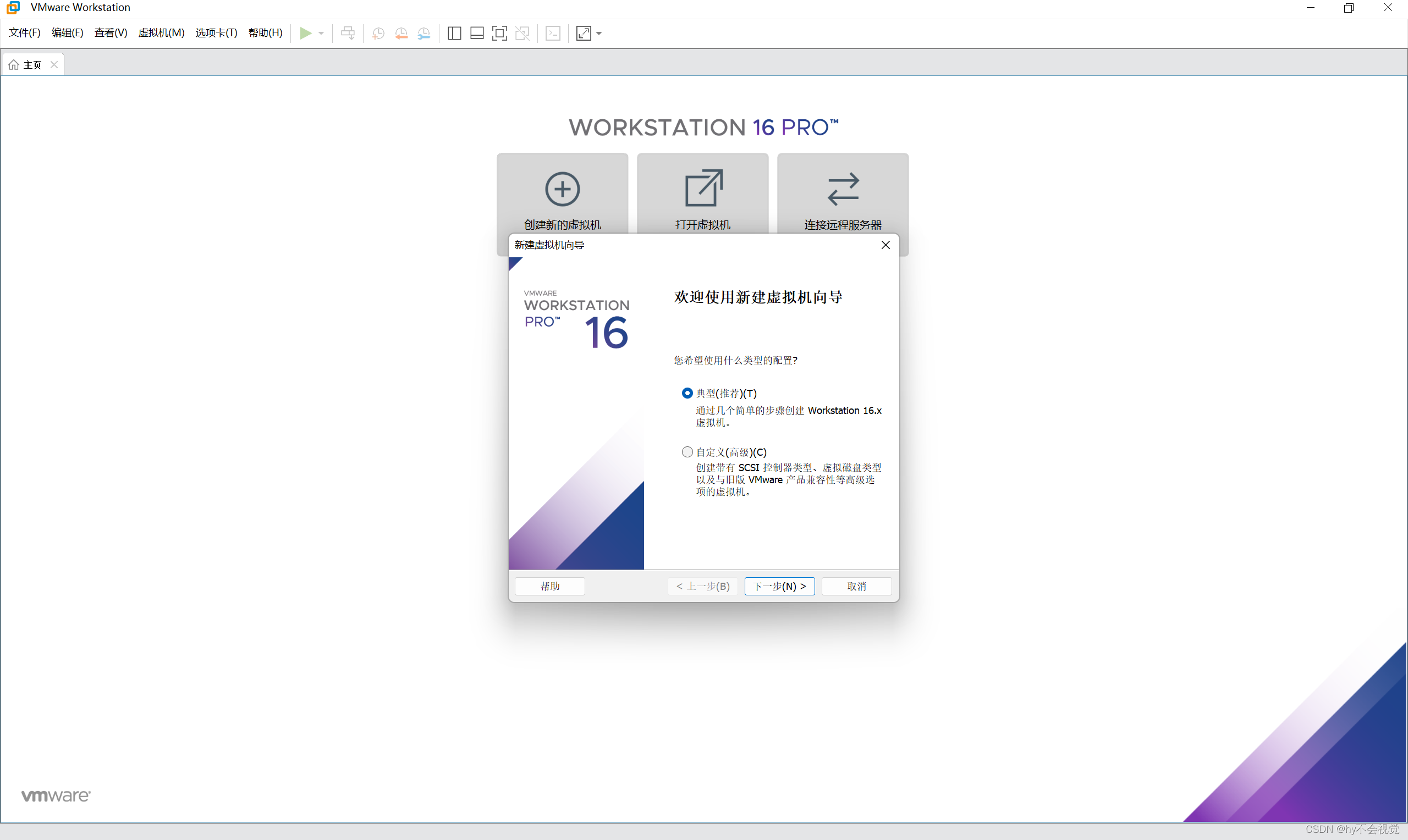Click the take snapshot clock icon

click(x=378, y=34)
